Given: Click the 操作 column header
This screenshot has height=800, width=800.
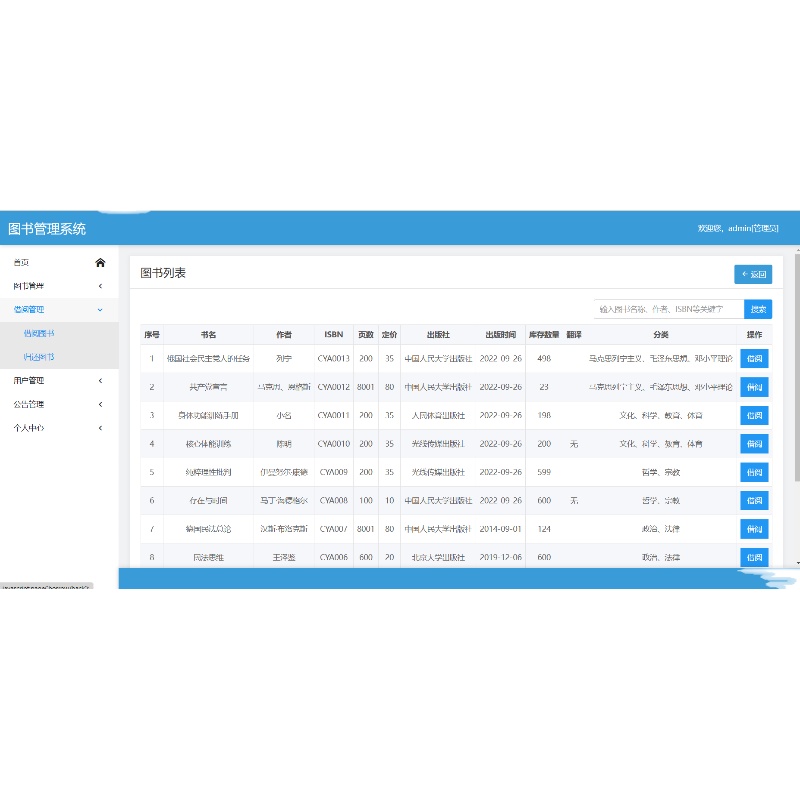Looking at the screenshot, I should point(754,335).
